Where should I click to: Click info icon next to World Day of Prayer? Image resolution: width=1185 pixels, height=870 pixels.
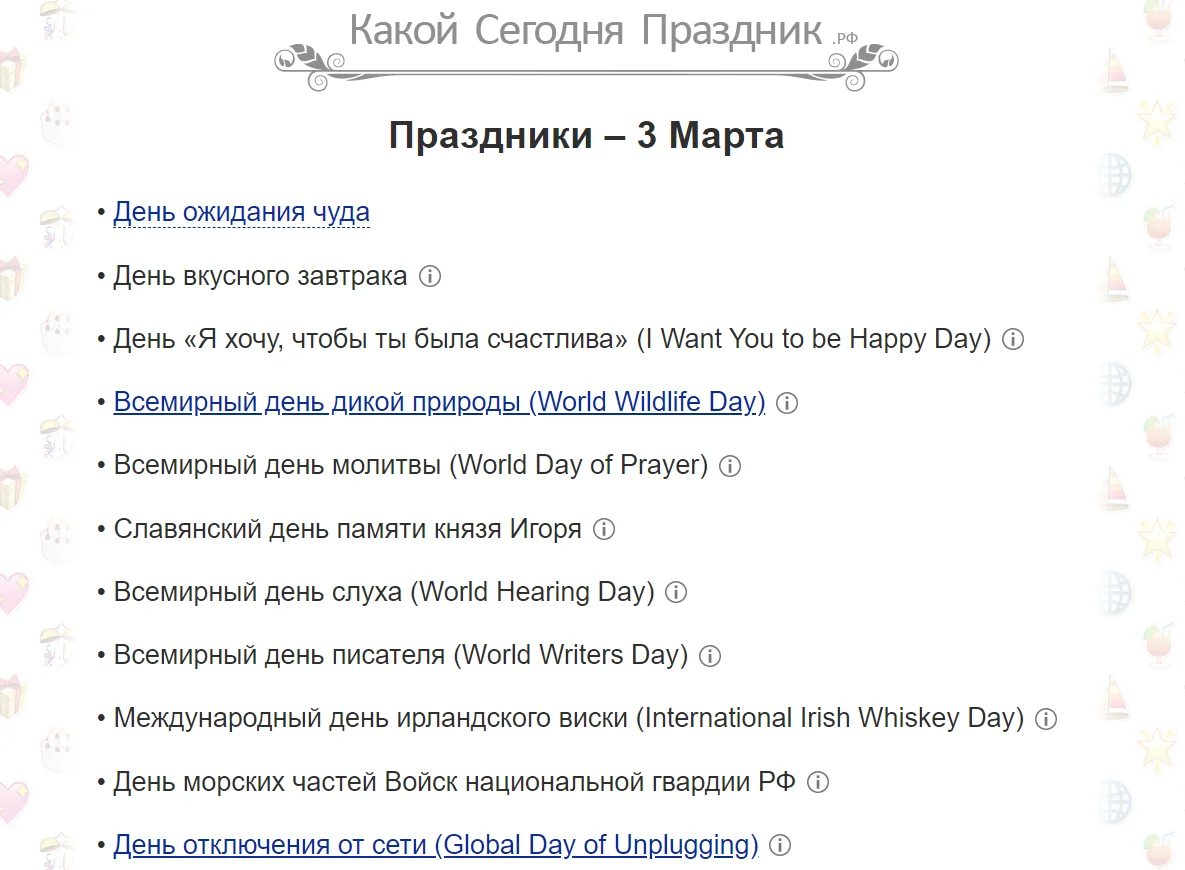point(729,466)
